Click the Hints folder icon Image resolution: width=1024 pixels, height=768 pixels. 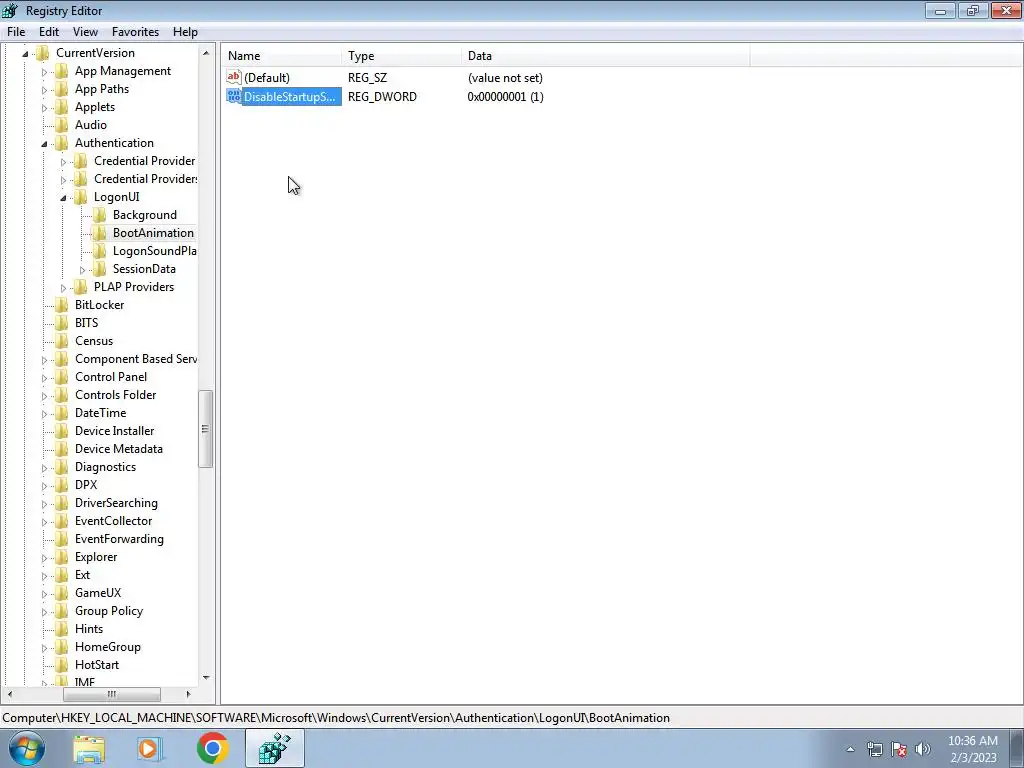pyautogui.click(x=61, y=629)
